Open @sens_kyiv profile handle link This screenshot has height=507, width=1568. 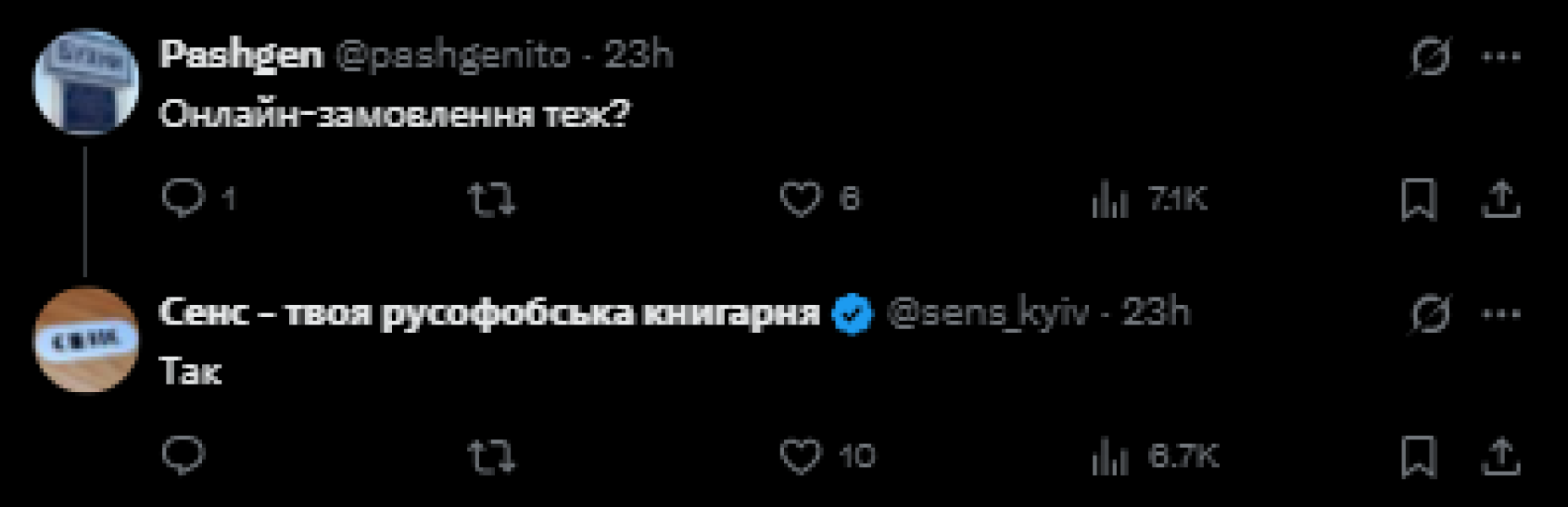coord(988,313)
